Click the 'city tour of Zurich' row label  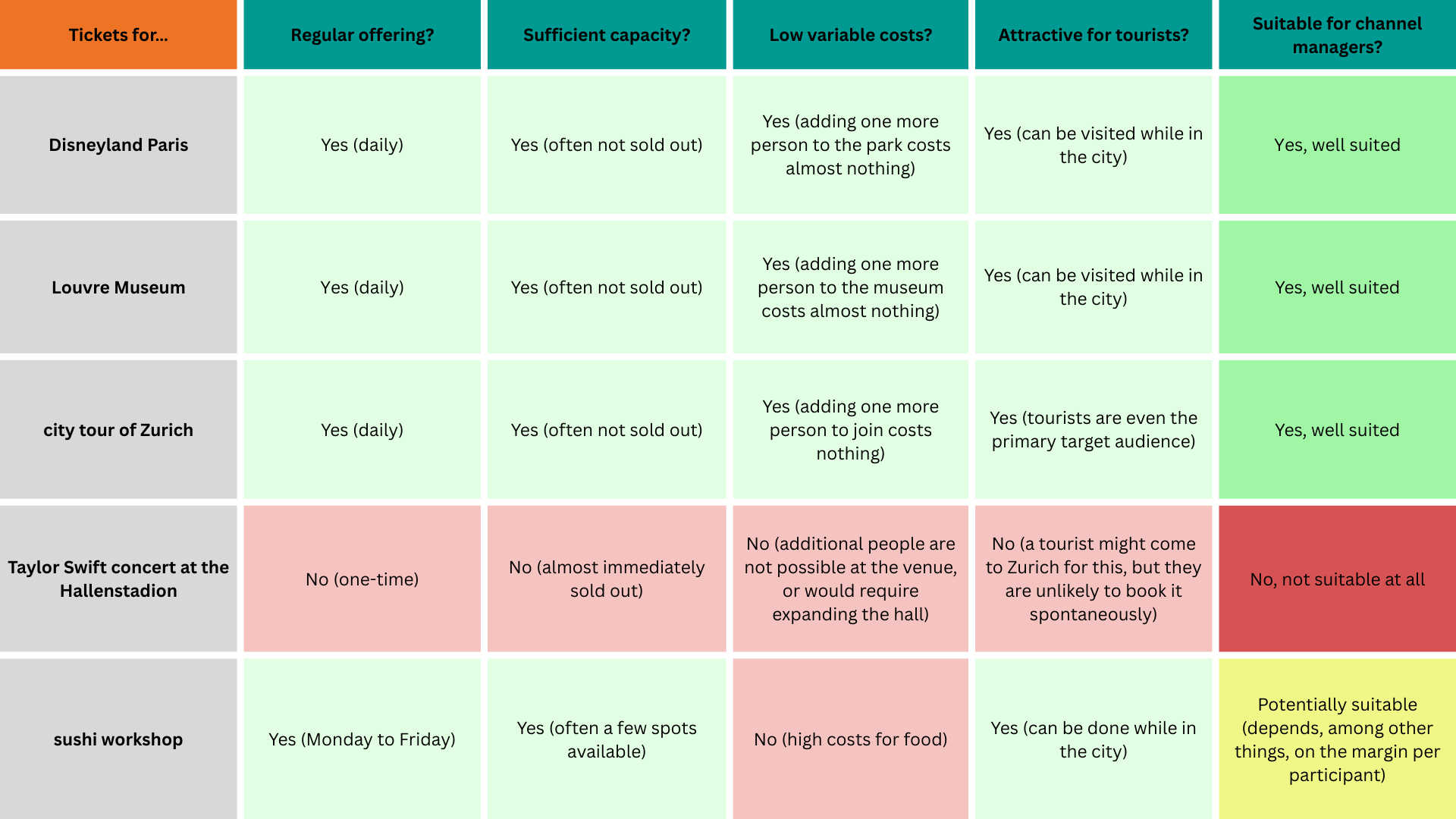click(x=118, y=430)
